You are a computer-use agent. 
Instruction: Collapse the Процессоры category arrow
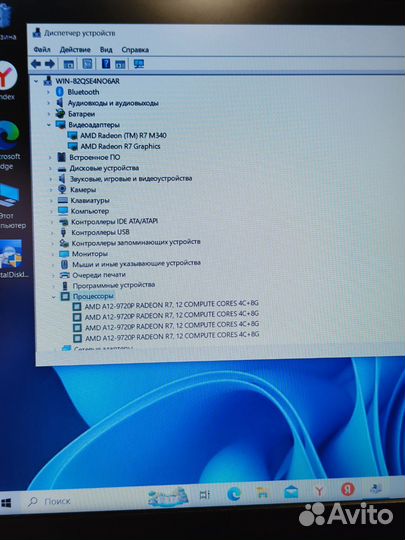pyautogui.click(x=54, y=297)
